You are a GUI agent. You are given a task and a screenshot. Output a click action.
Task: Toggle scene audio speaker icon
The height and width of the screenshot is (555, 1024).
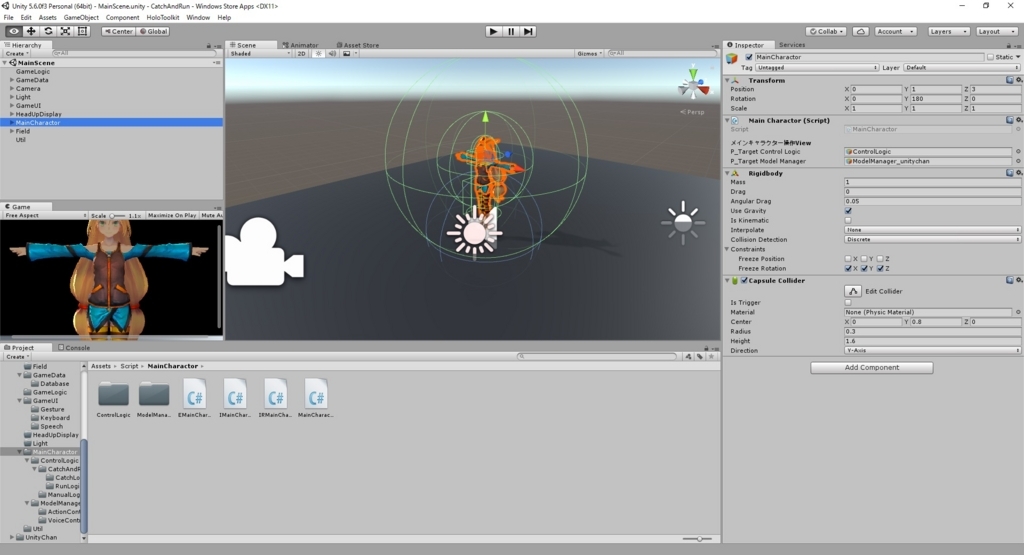(332, 54)
